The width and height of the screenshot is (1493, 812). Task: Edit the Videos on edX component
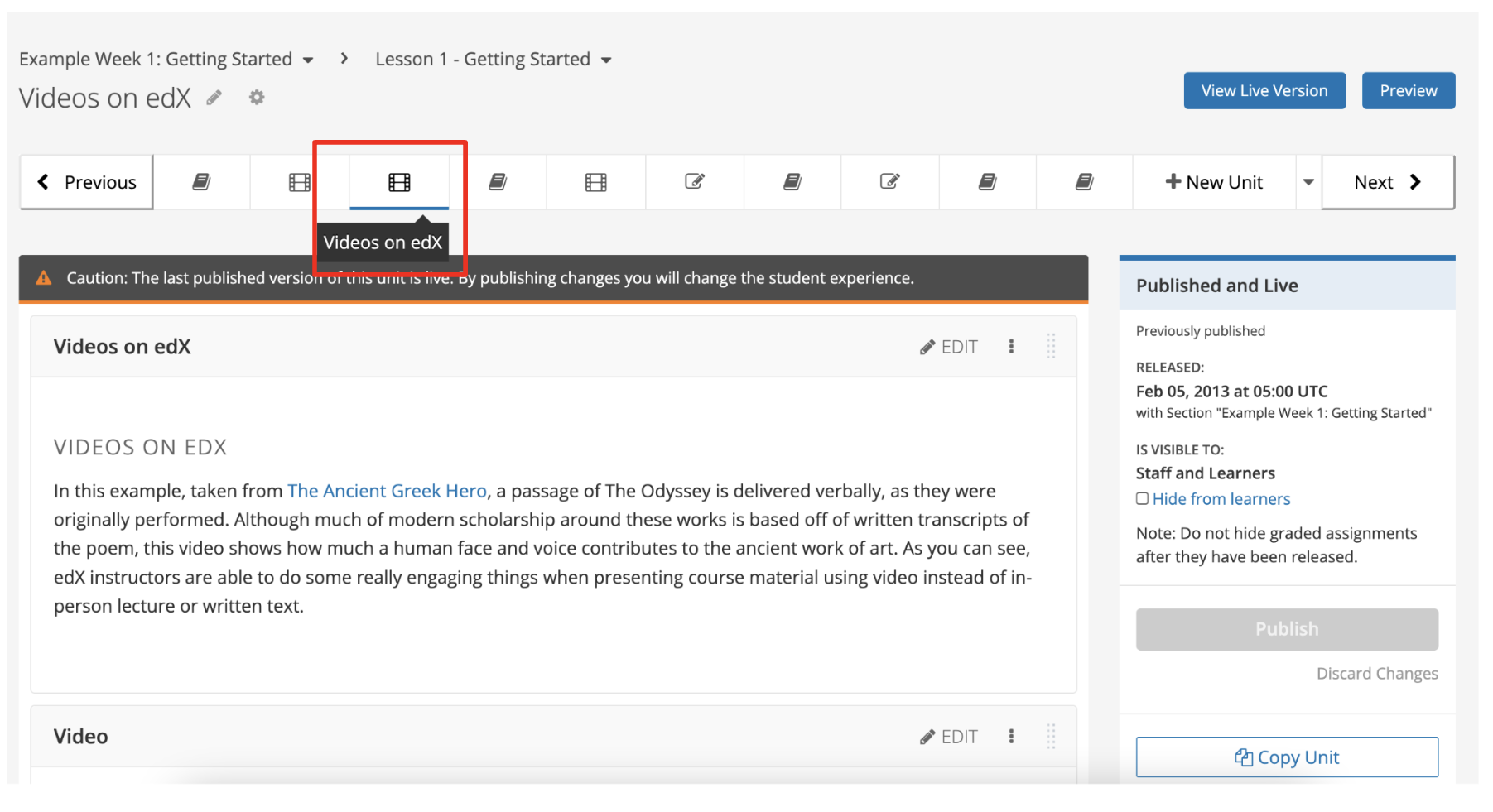(948, 347)
